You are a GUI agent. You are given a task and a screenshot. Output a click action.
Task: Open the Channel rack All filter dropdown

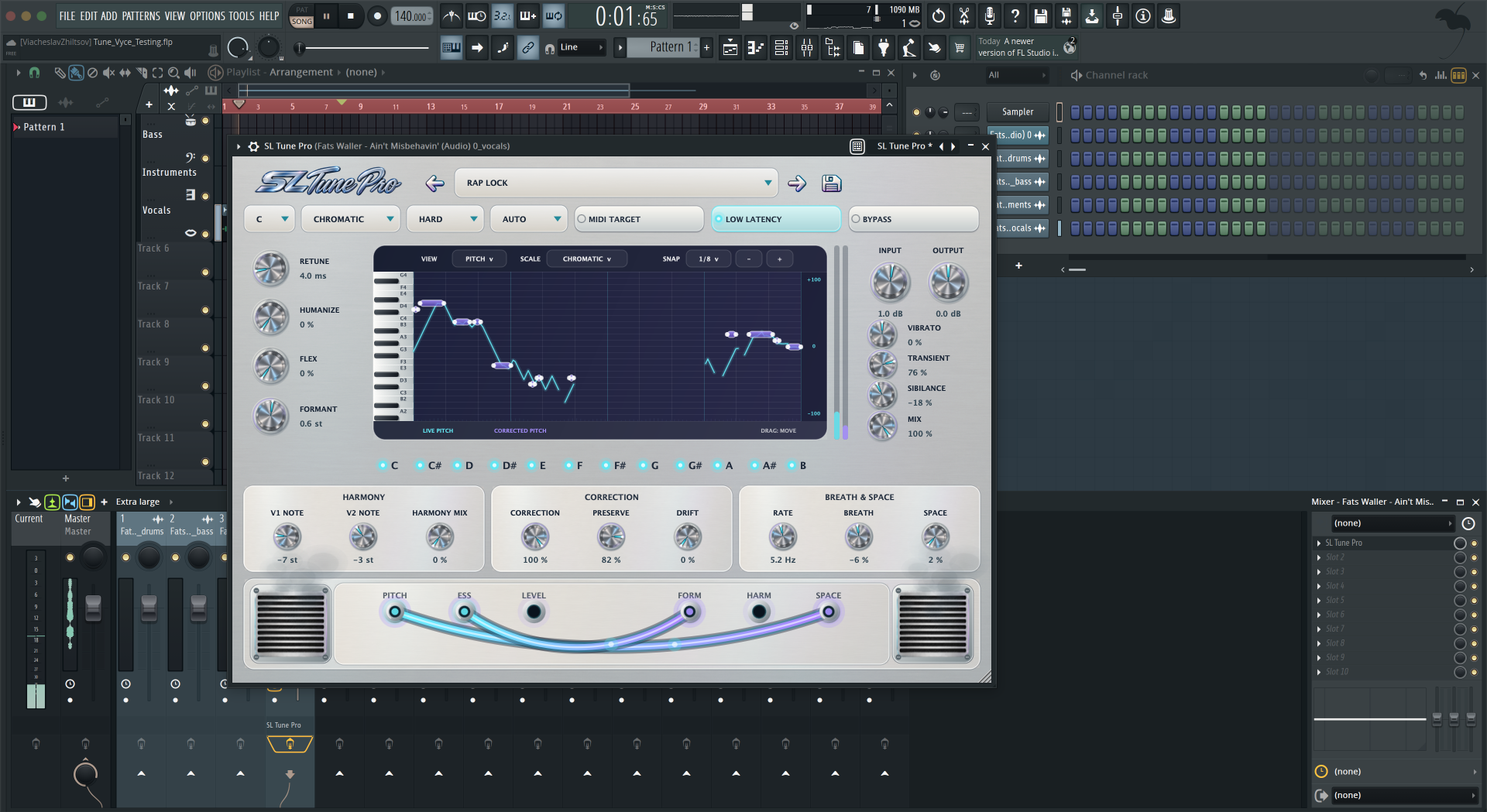pyautogui.click(x=1016, y=75)
